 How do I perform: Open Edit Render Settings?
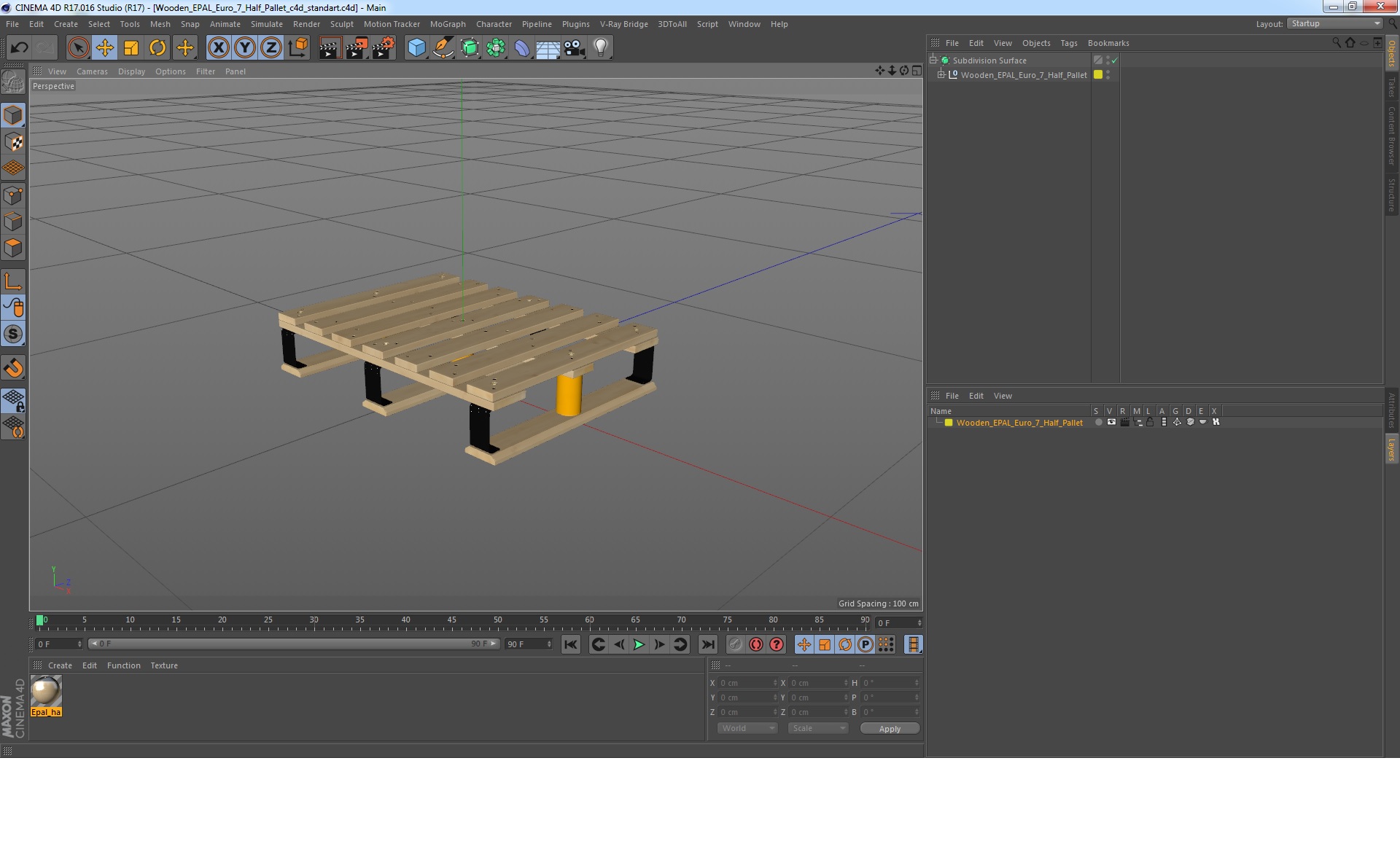pyautogui.click(x=384, y=48)
